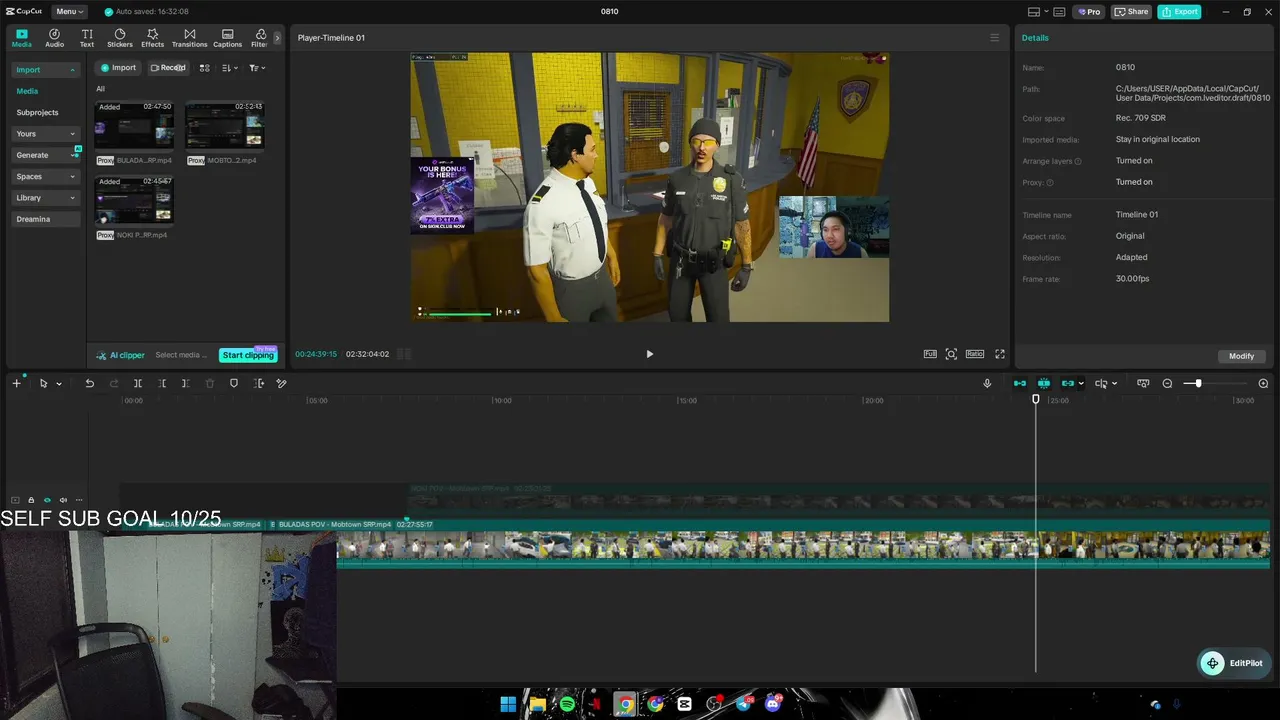Screen dimensions: 1280x720
Task: Click the Start clipping button
Action: [x=248, y=355]
